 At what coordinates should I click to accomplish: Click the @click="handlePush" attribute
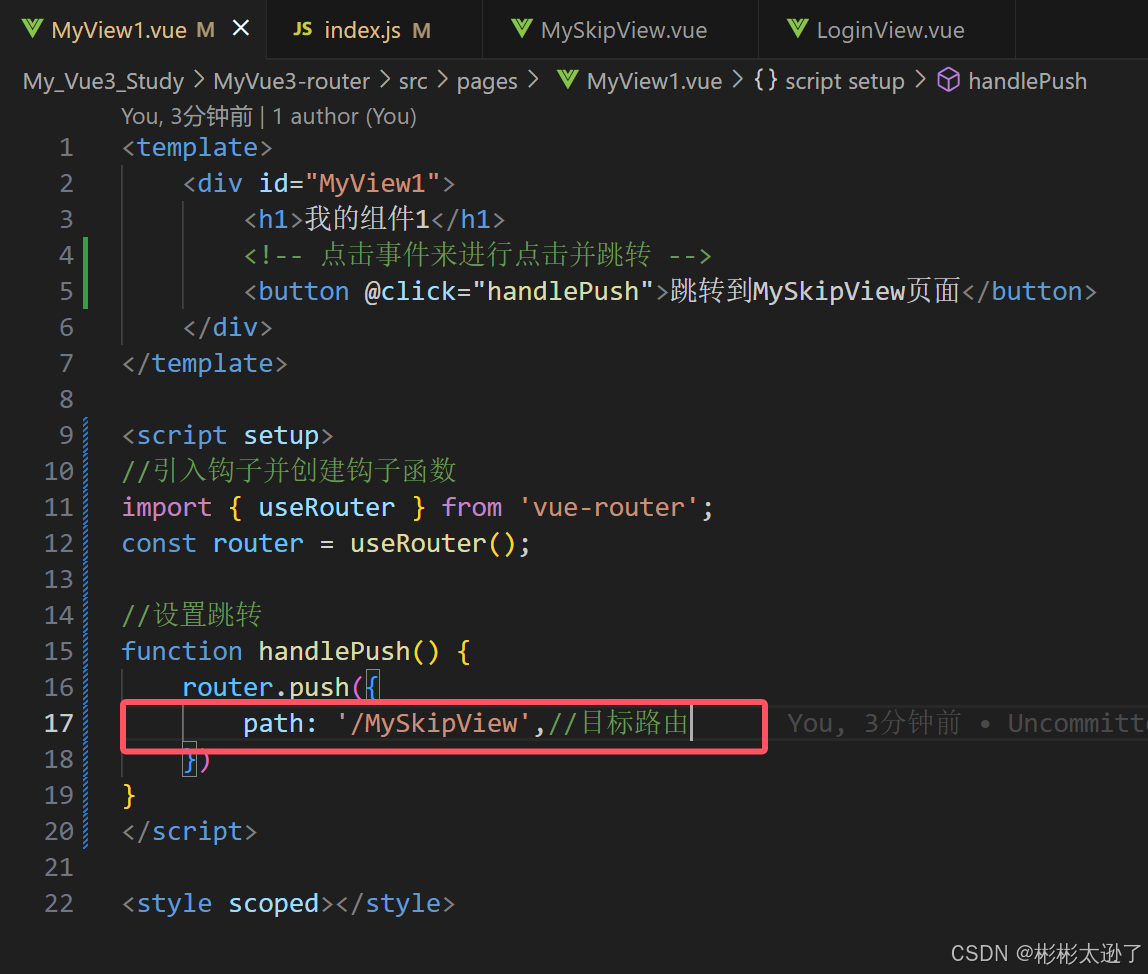point(508,291)
